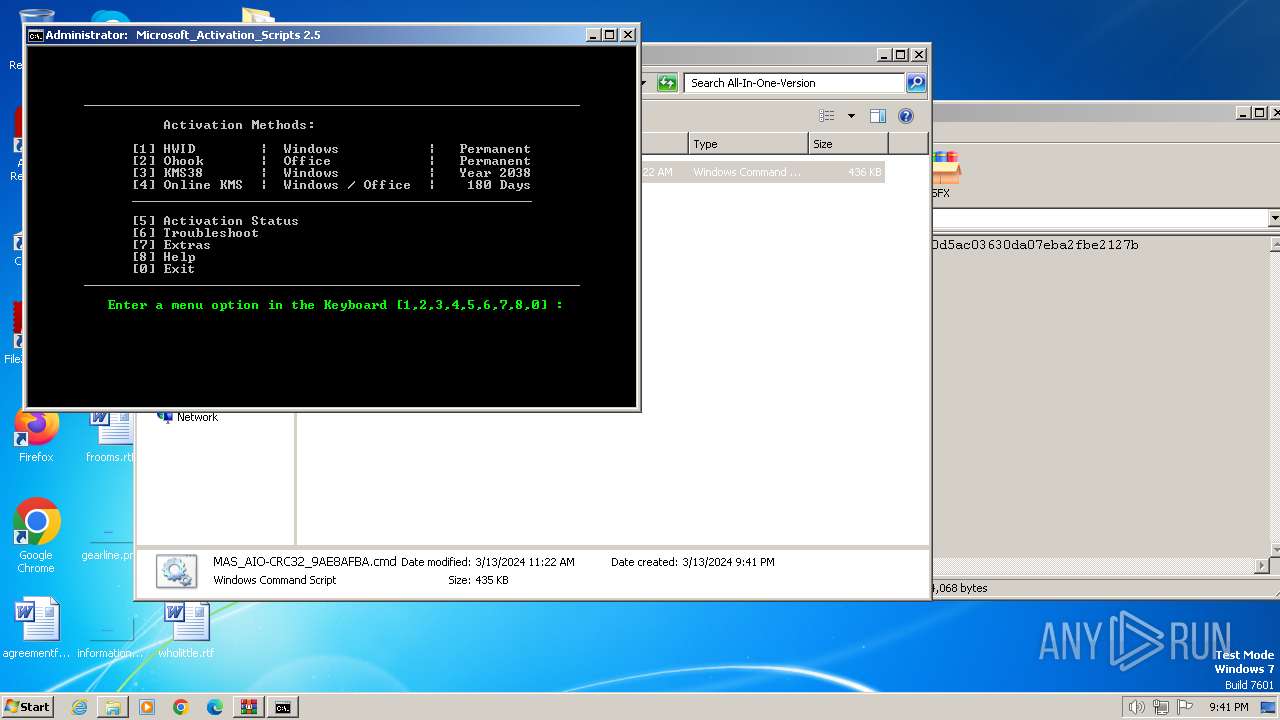
Task: Toggle the preview pane icon in Explorer
Action: click(878, 116)
